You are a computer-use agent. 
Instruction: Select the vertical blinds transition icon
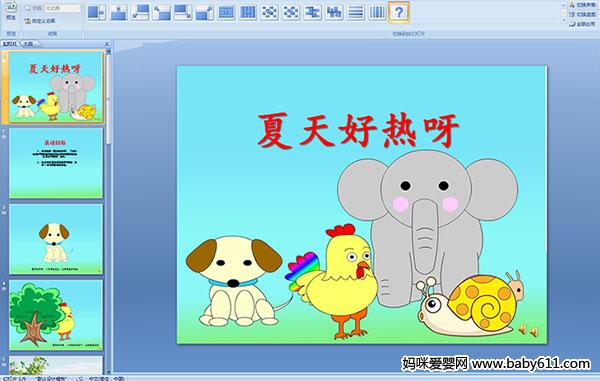click(248, 12)
